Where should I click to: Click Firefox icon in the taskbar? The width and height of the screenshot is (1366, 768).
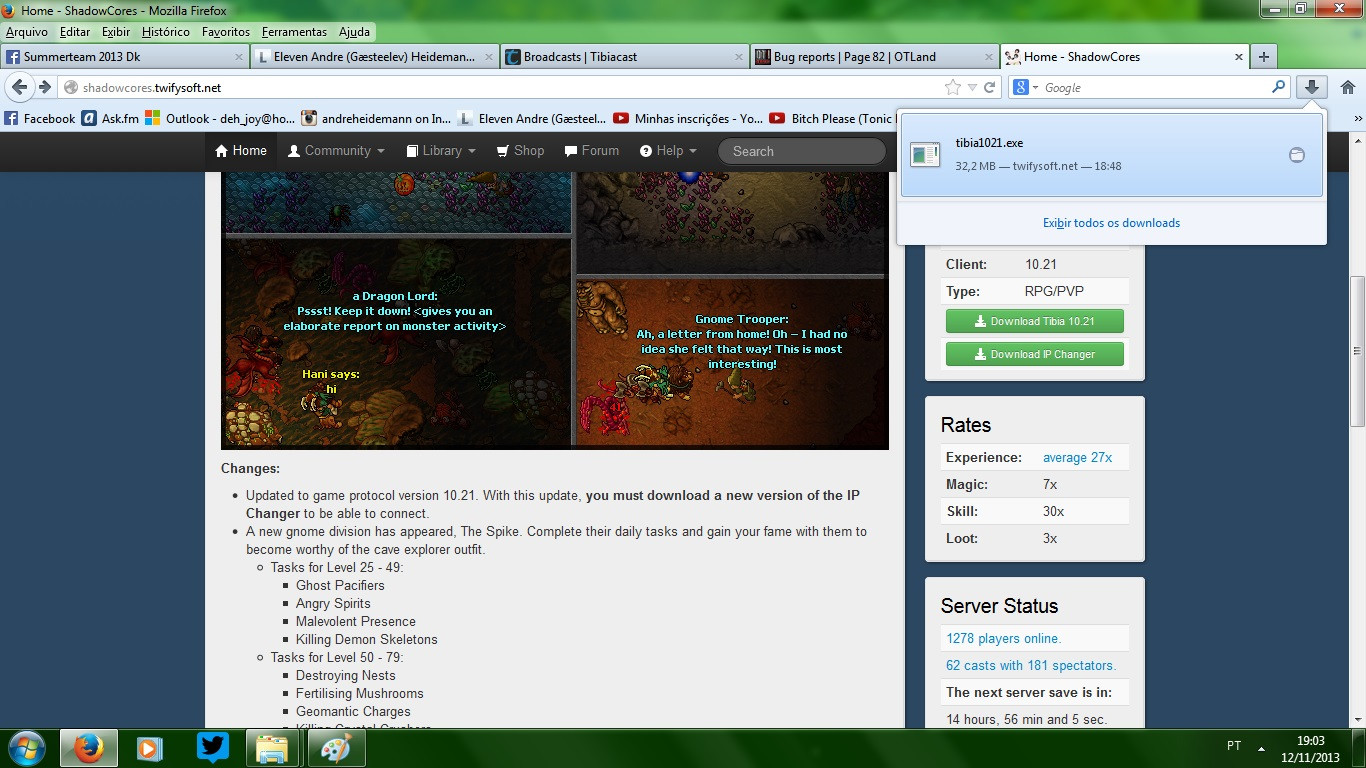(89, 747)
